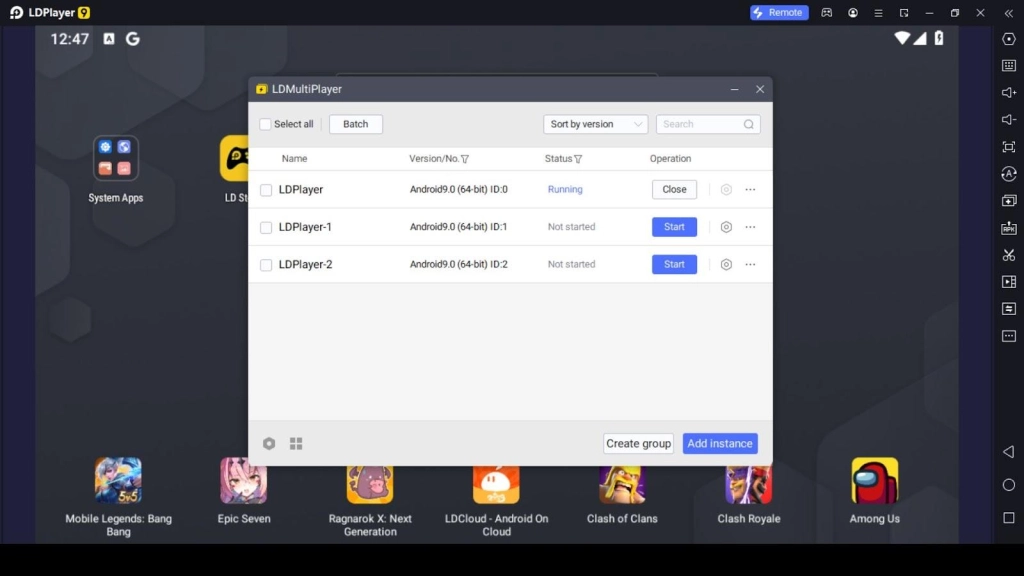Collapse the right sidebar with the double chevron

click(x=1009, y=13)
